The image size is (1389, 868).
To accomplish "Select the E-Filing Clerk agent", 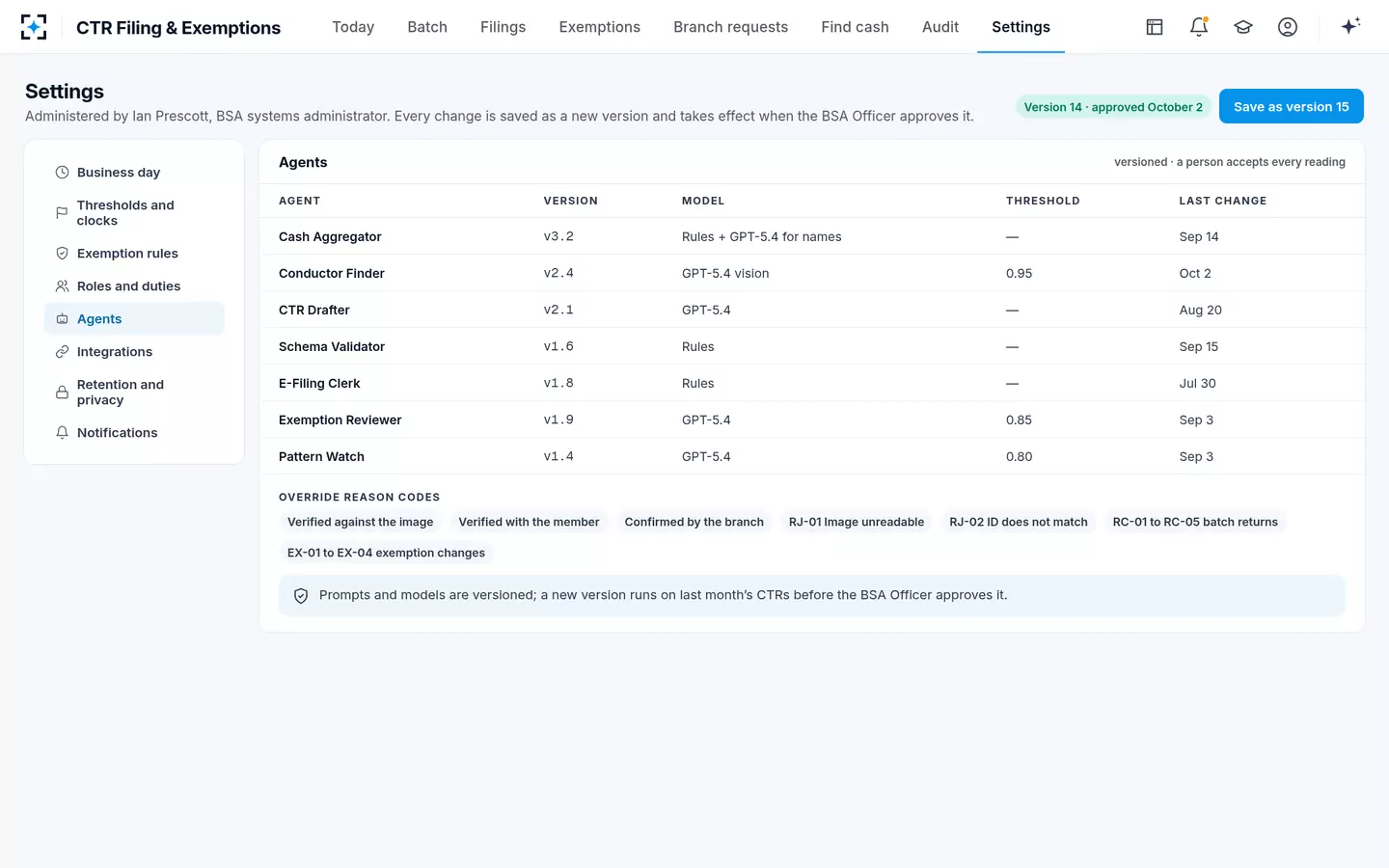I will 812,383.
